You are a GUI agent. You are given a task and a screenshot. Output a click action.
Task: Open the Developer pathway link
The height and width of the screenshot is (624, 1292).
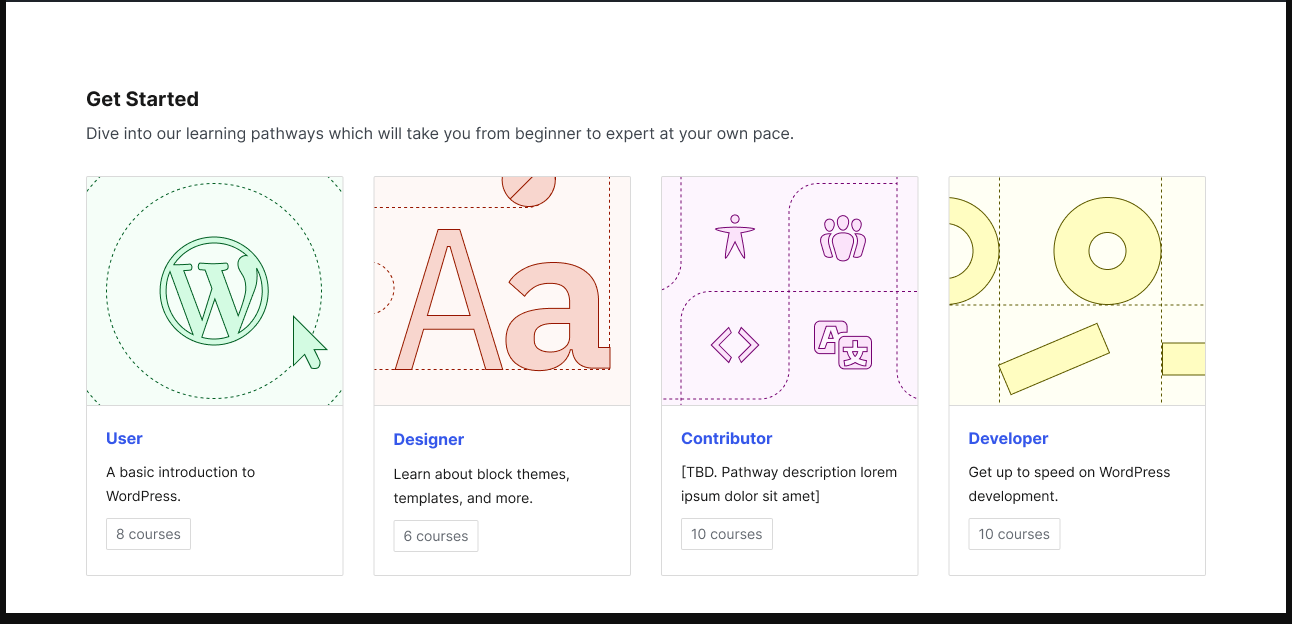[x=1008, y=438]
